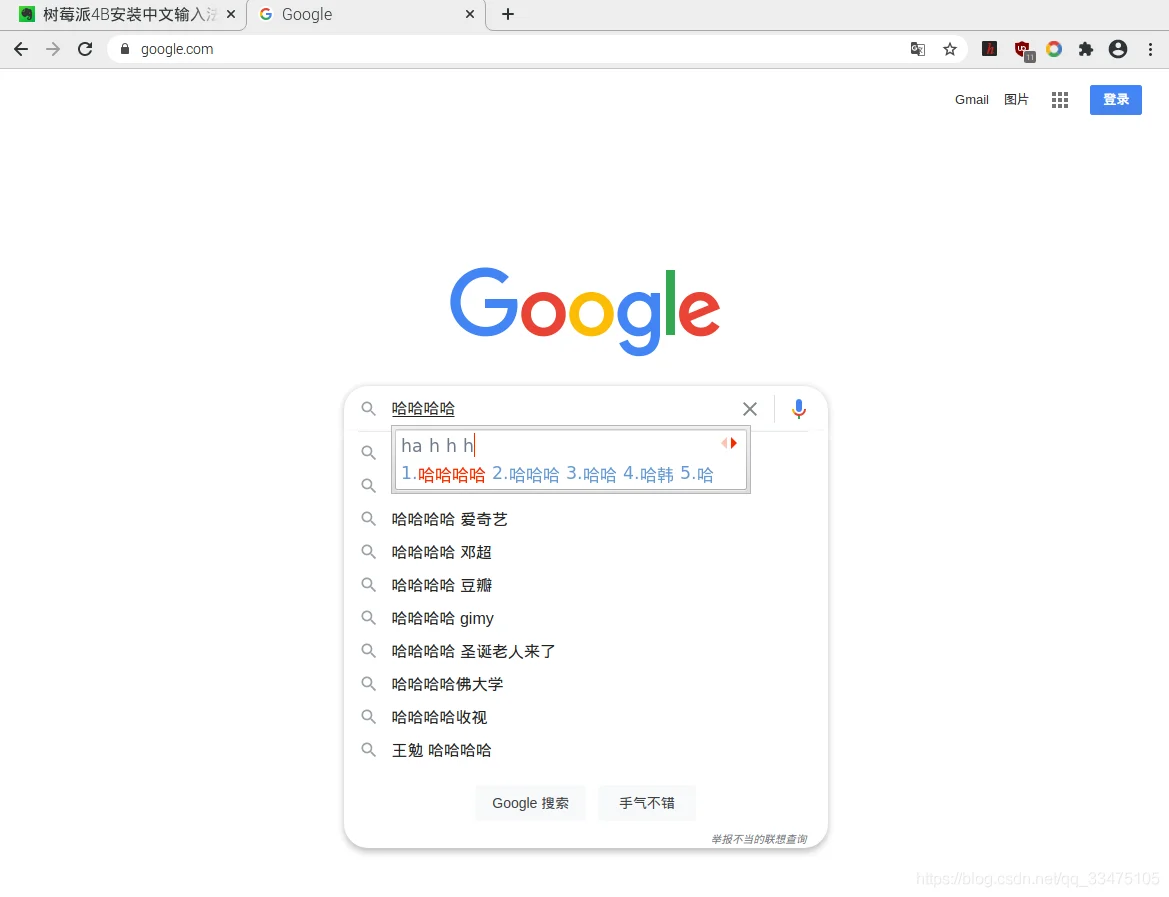Click the lock icon beside google.com
1169x897 pixels.
pos(125,49)
